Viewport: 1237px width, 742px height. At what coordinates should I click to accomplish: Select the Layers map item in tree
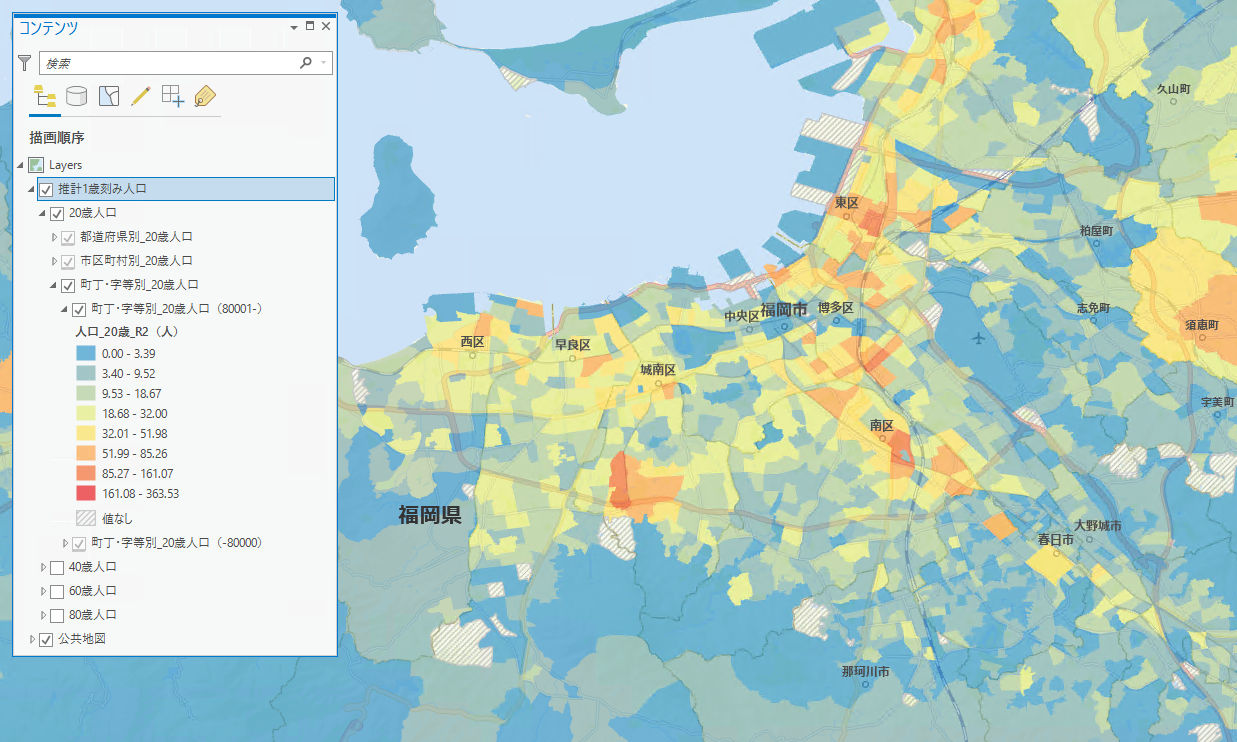click(65, 165)
